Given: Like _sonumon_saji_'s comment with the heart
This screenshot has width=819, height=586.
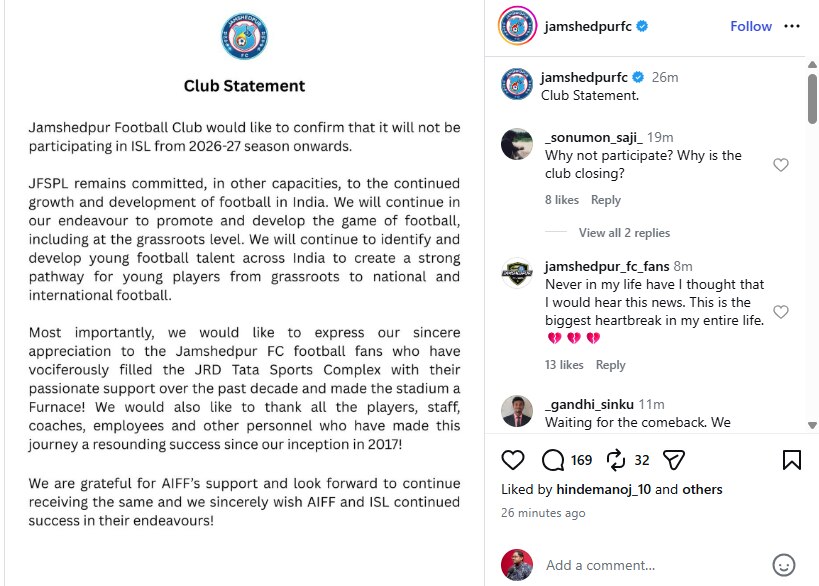Looking at the screenshot, I should [780, 165].
